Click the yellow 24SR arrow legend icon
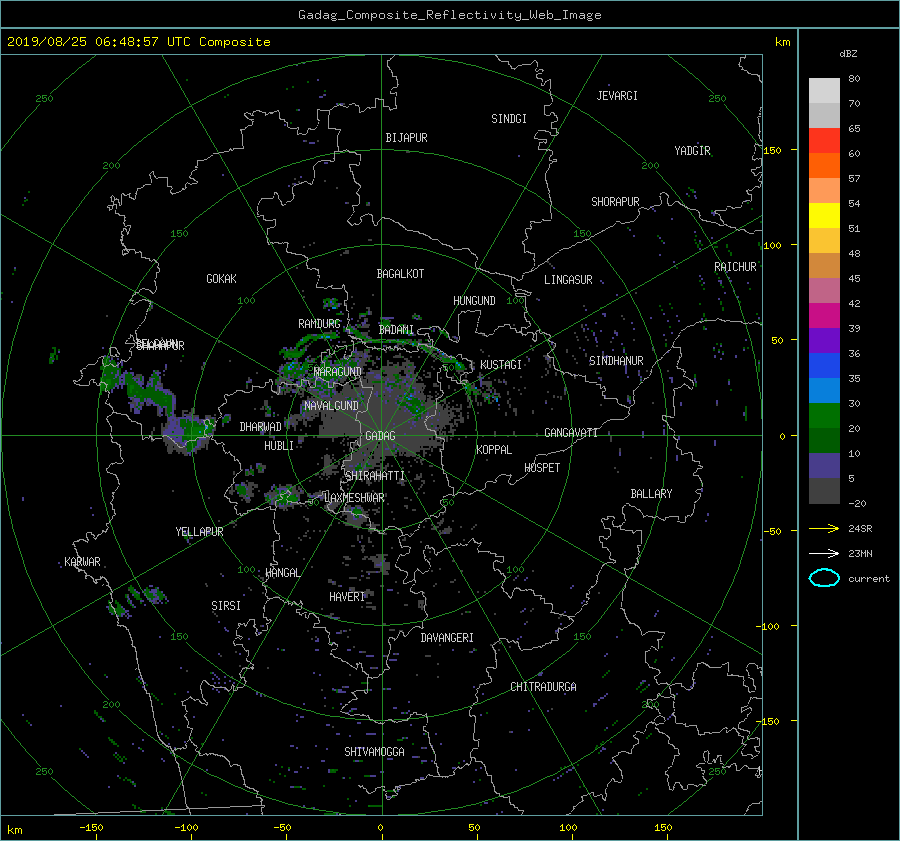The height and width of the screenshot is (841, 900). click(824, 528)
